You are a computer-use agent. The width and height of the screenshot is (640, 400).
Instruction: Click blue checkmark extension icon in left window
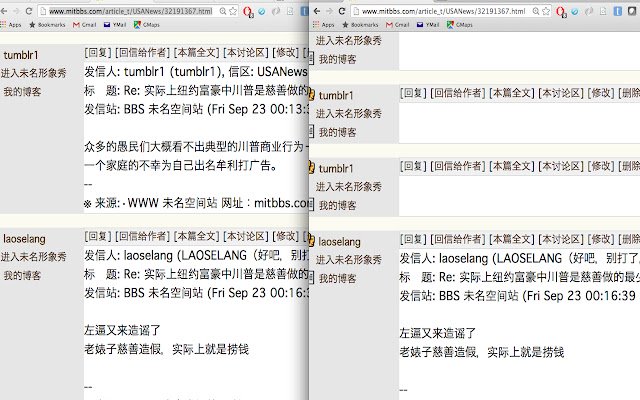[262, 11]
